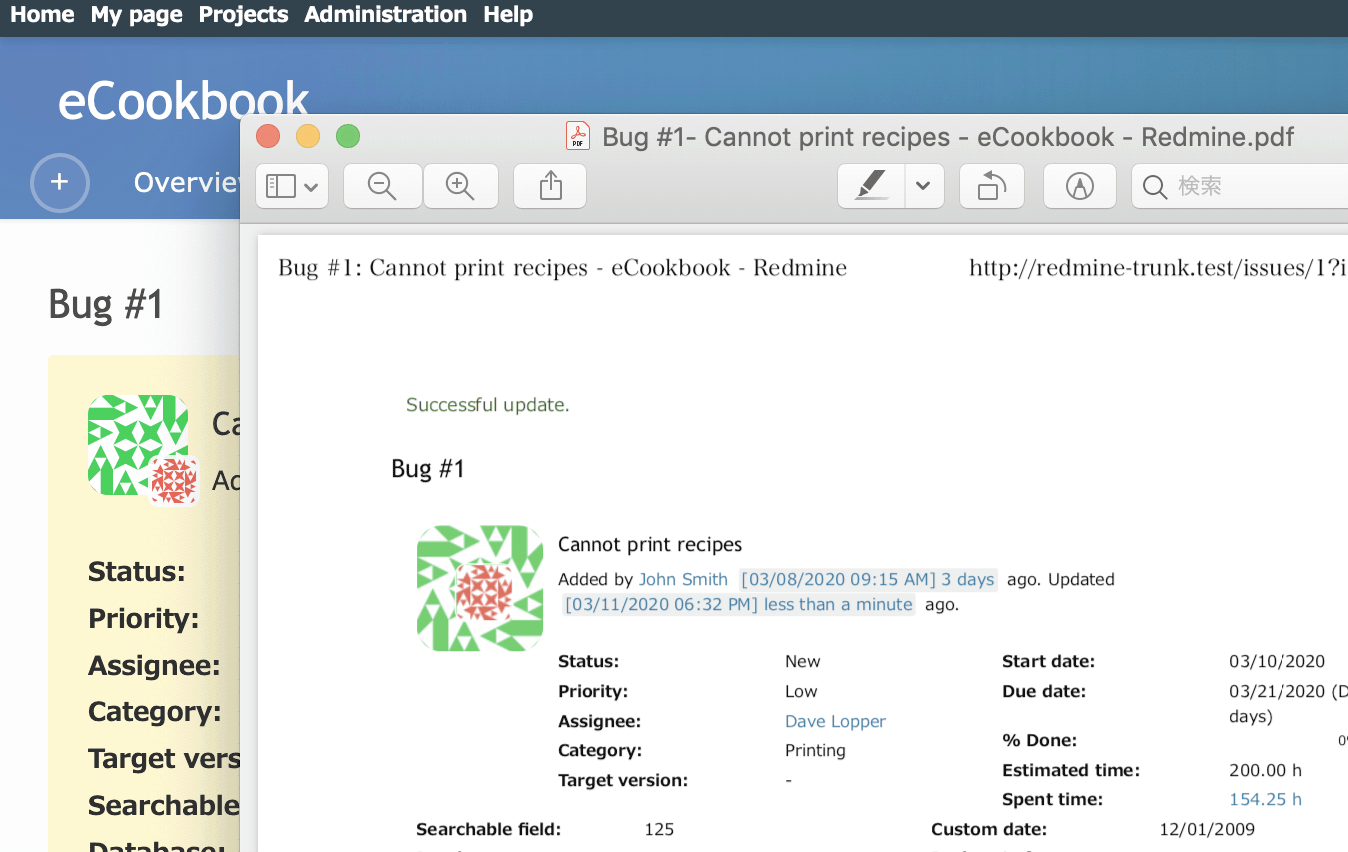Image resolution: width=1348 pixels, height=852 pixels.
Task: Click the less than a minute timestamp link
Action: click(739, 604)
